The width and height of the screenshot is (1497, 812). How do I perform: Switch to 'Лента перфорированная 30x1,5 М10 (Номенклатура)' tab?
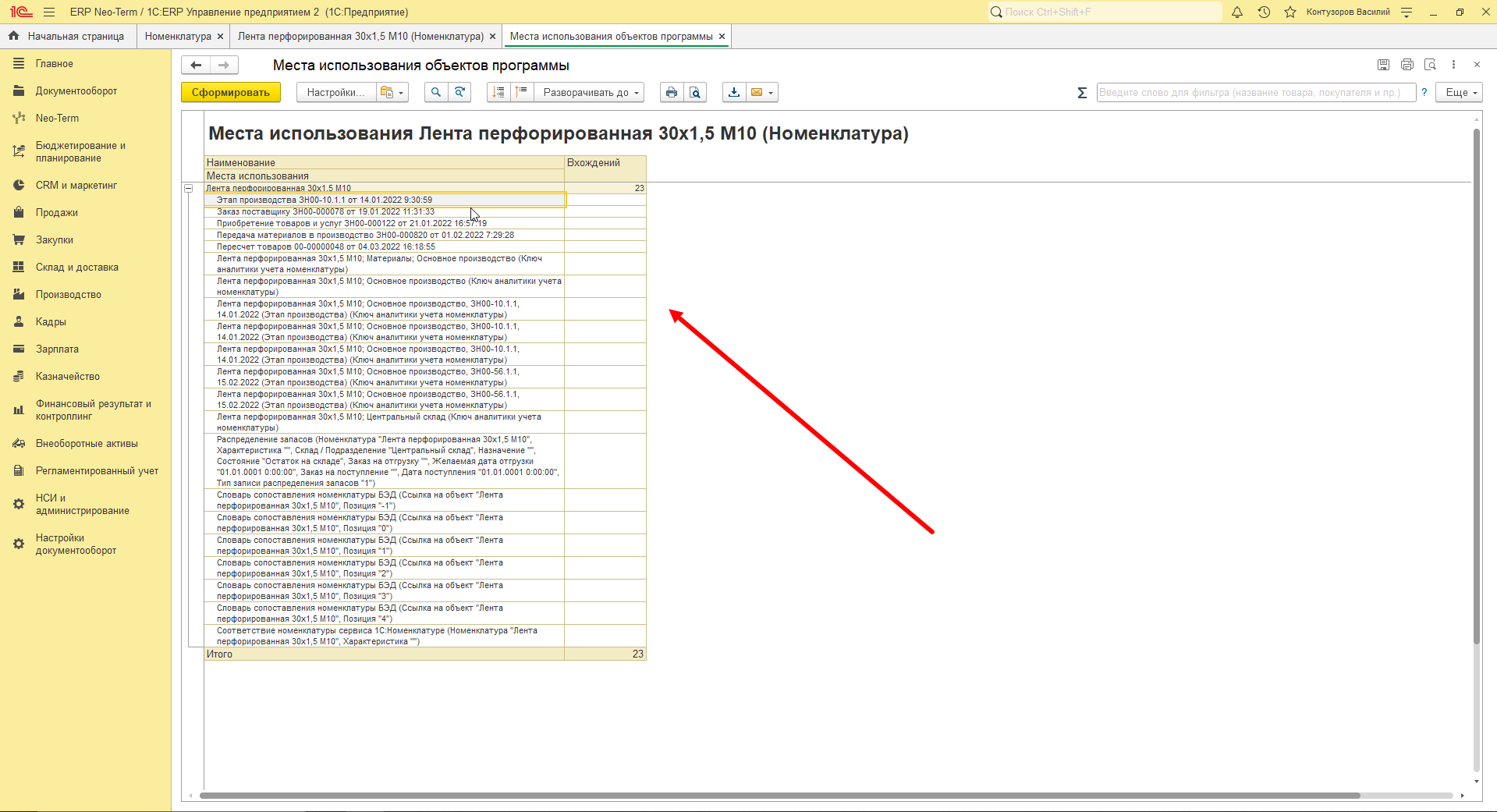coord(361,37)
